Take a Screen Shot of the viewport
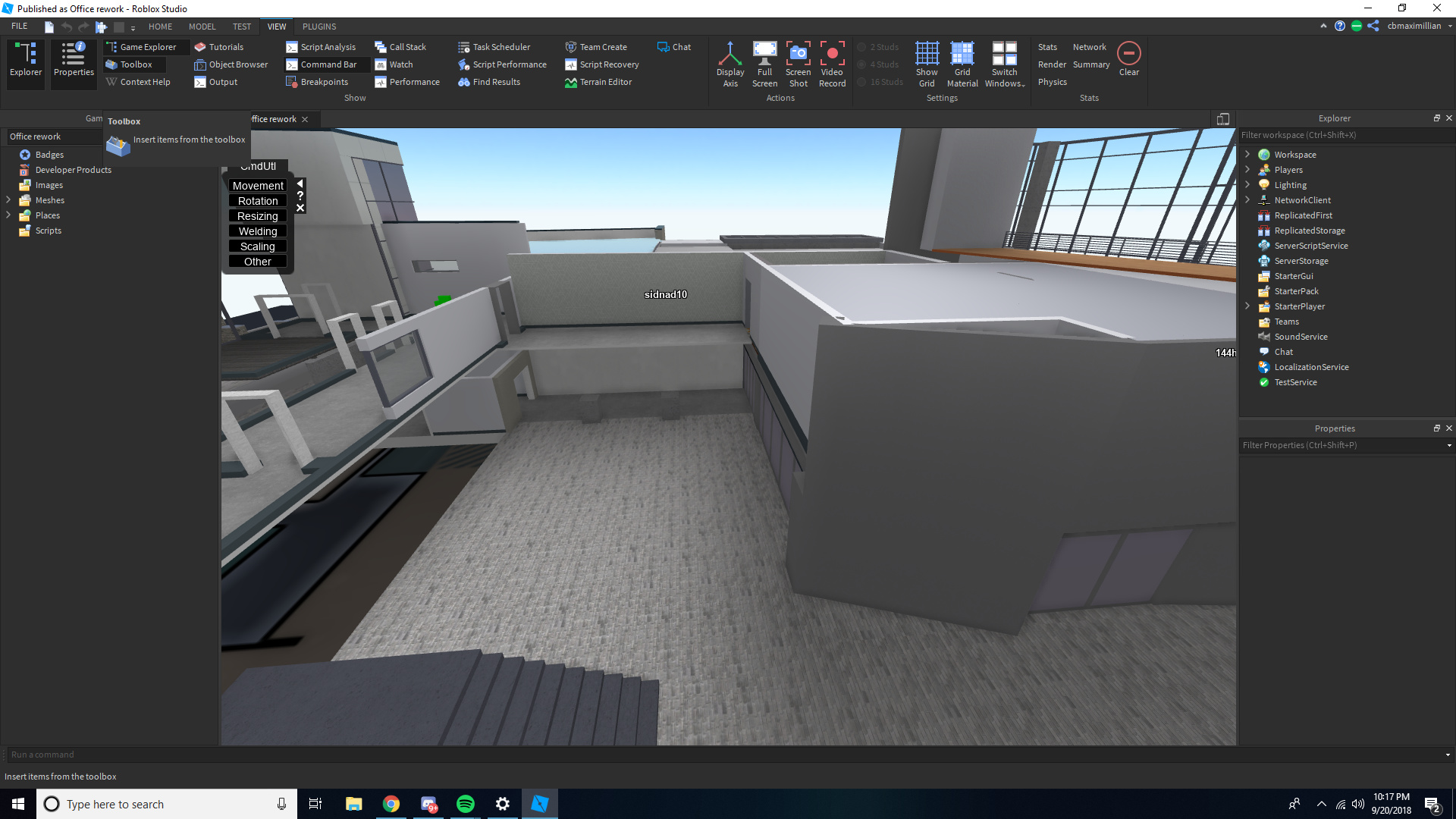Screen dimensions: 1456x819 pos(798,64)
